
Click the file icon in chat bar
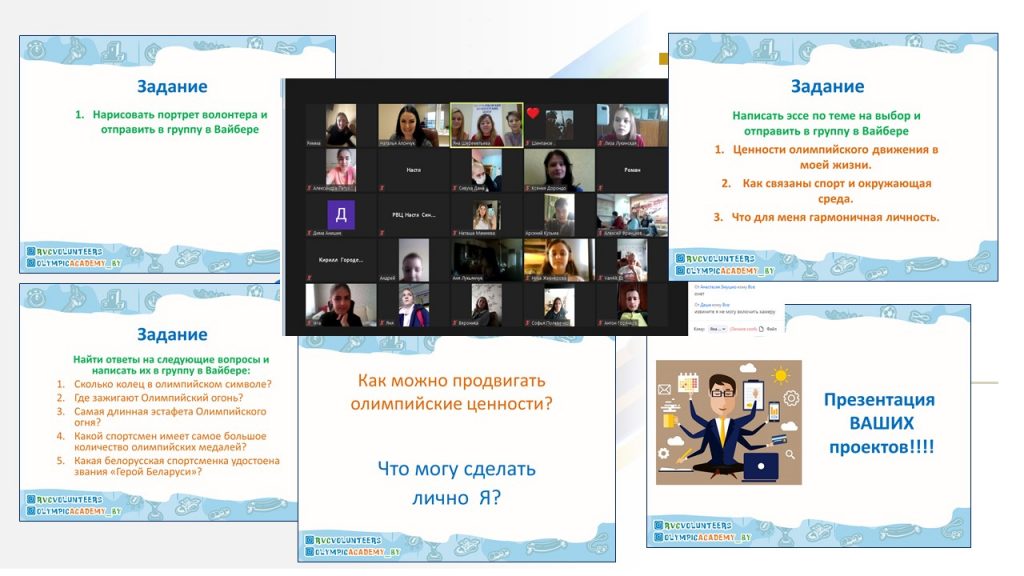[761, 328]
